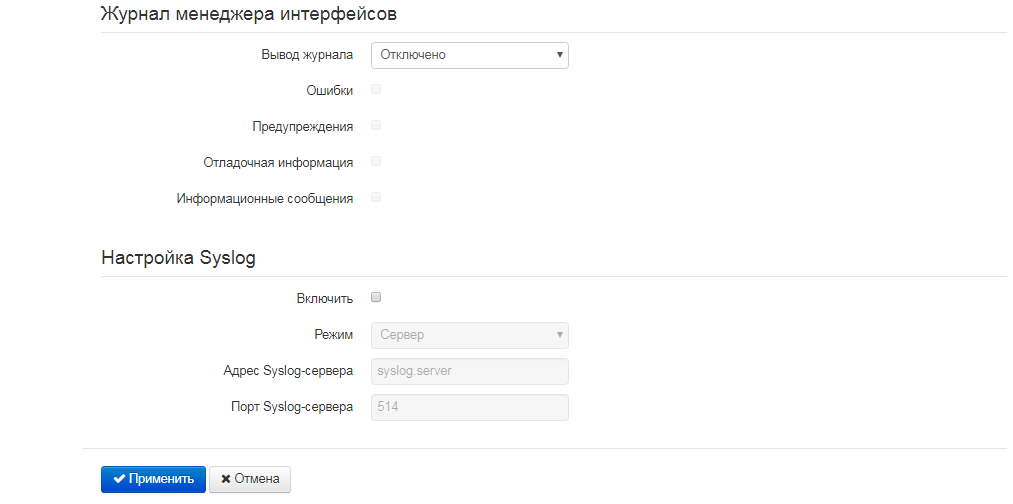Click the checkmark icon on the Применить button
This screenshot has width=1013, height=504.
coord(119,479)
